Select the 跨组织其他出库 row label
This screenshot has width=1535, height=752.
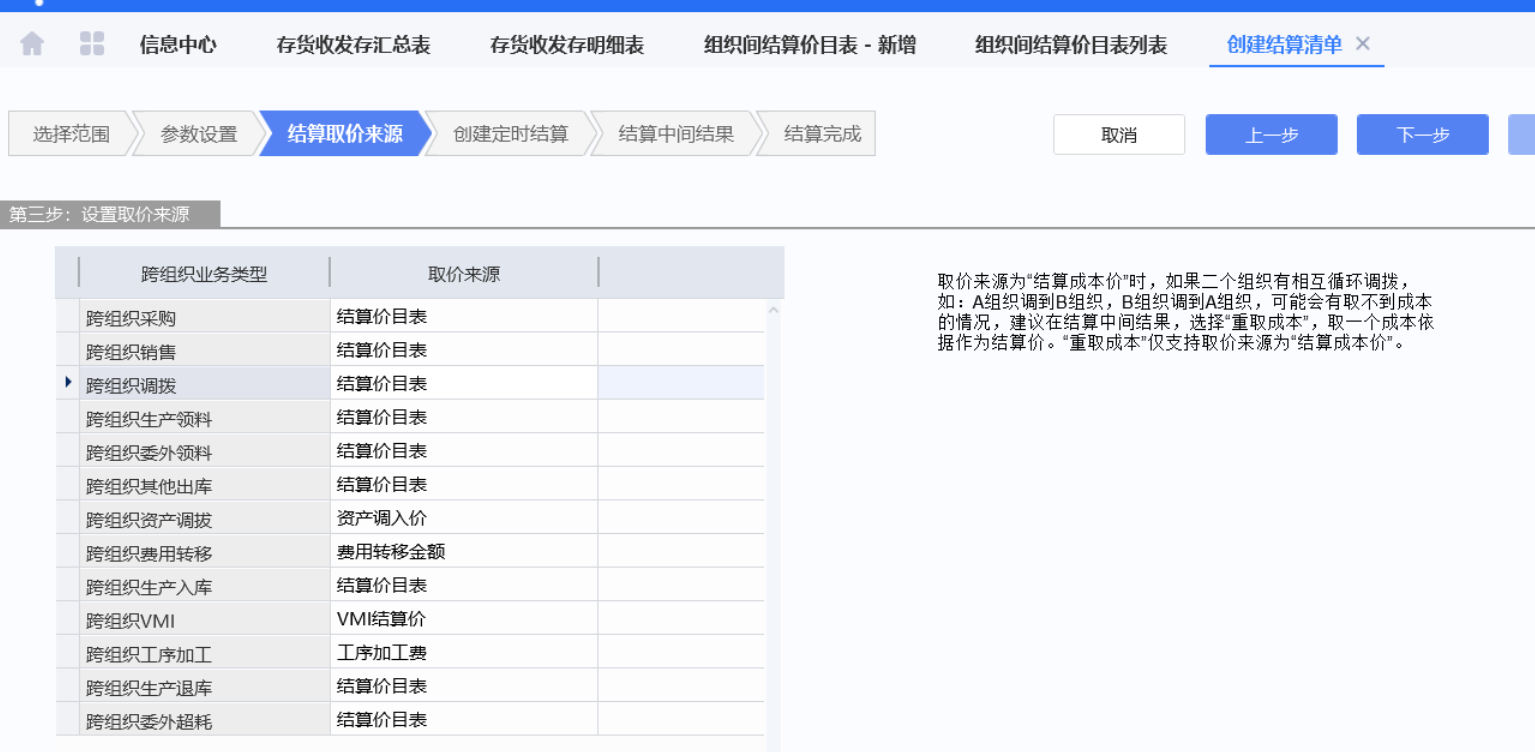[x=205, y=484]
